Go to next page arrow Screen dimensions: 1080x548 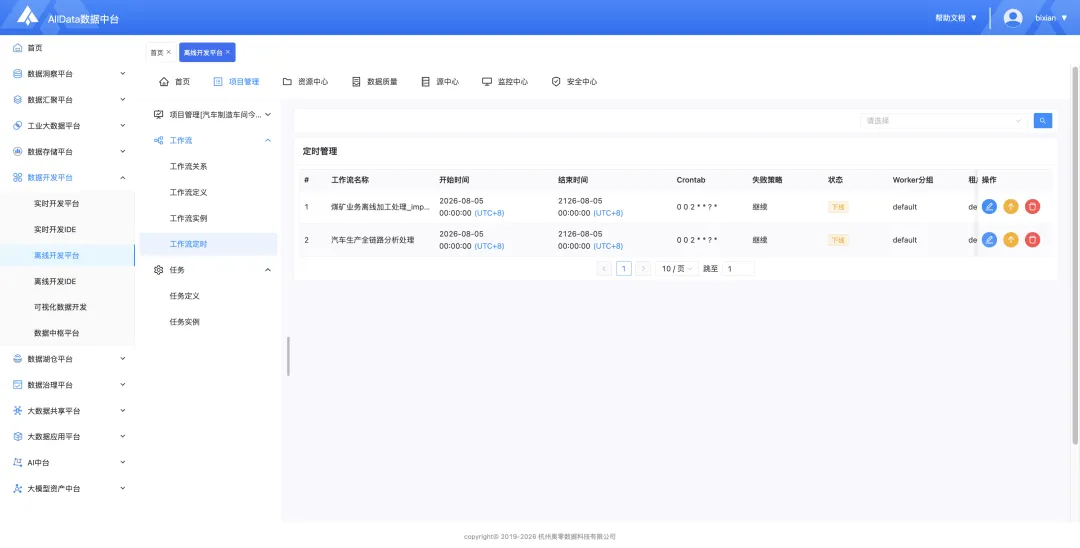pyautogui.click(x=643, y=268)
